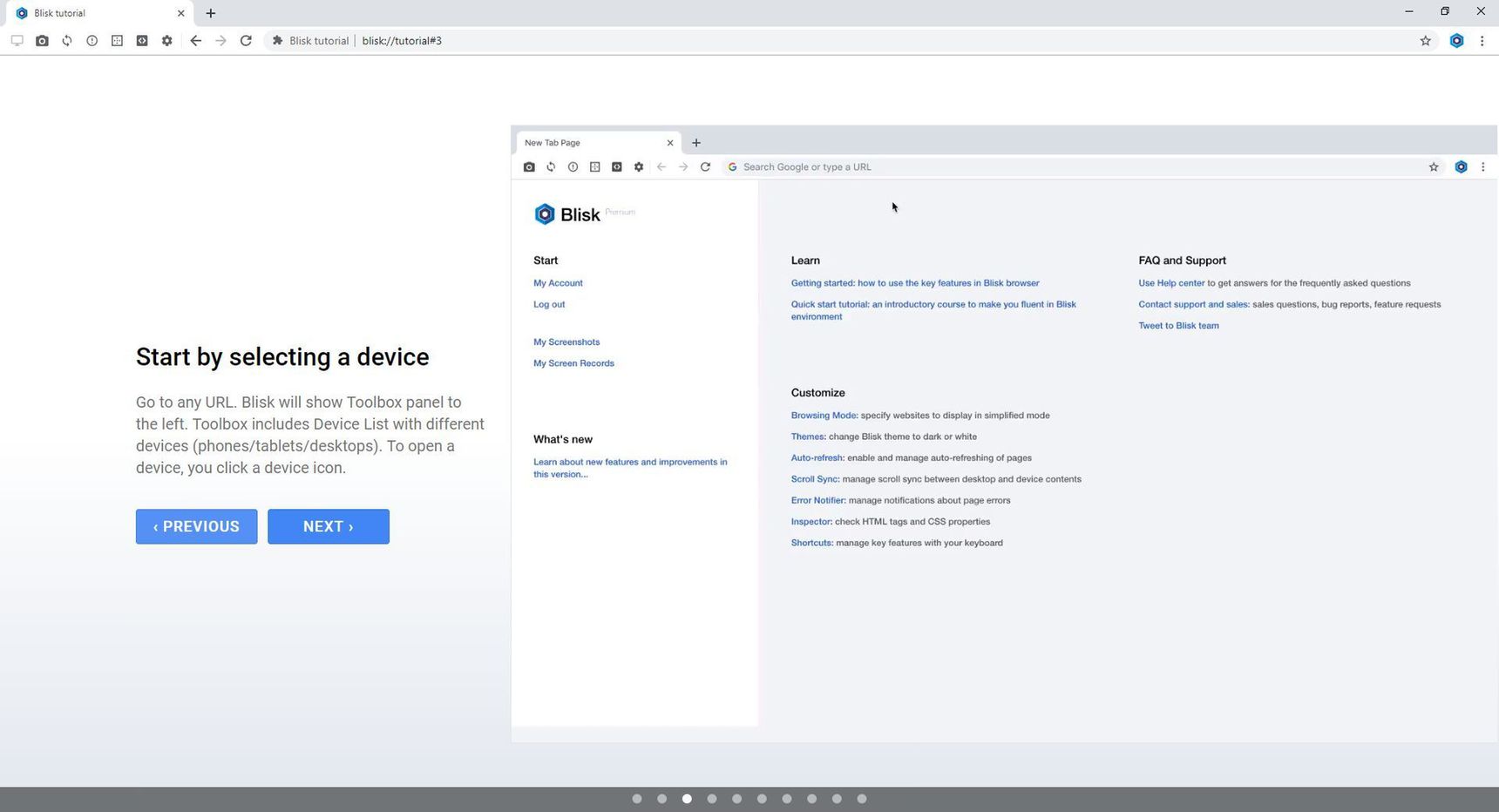Click error notifier icon in tutorial preview toolbar

pos(573,167)
